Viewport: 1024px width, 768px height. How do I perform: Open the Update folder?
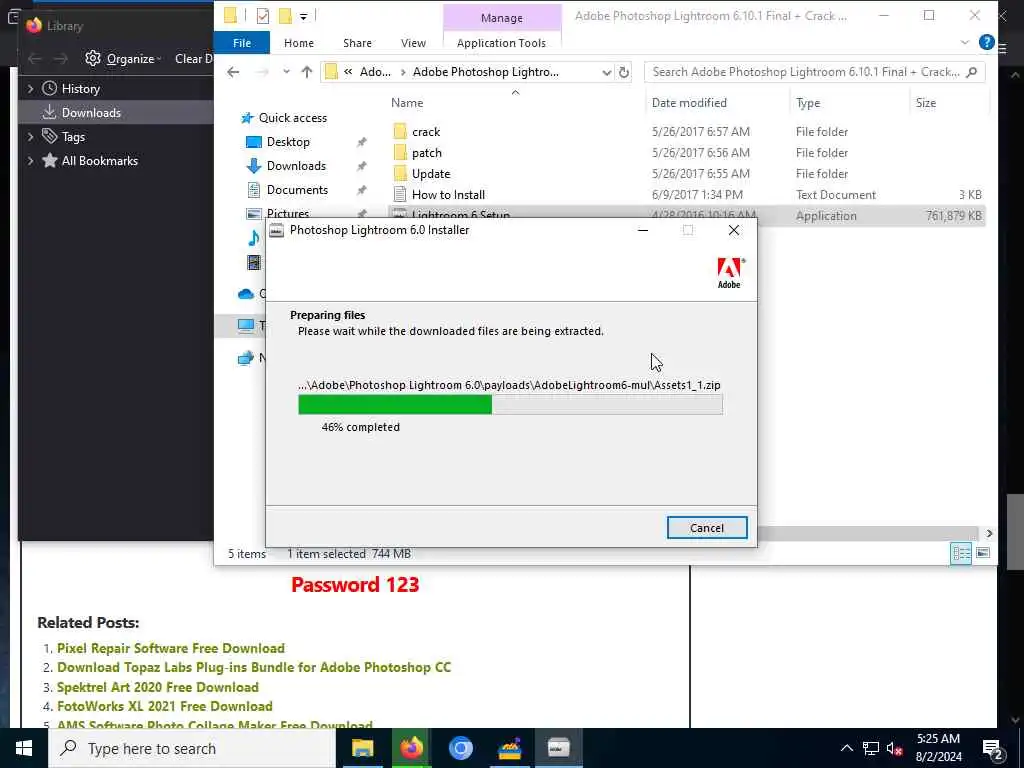click(x=431, y=174)
